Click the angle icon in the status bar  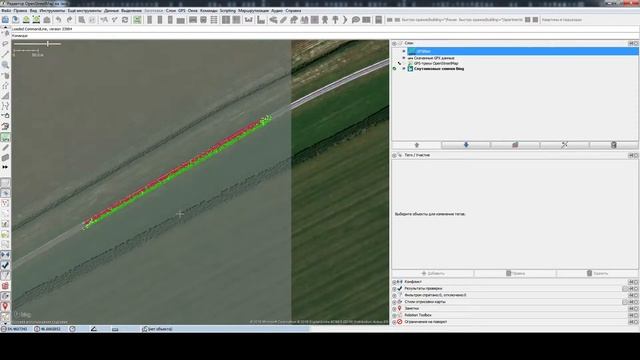(x=93, y=329)
